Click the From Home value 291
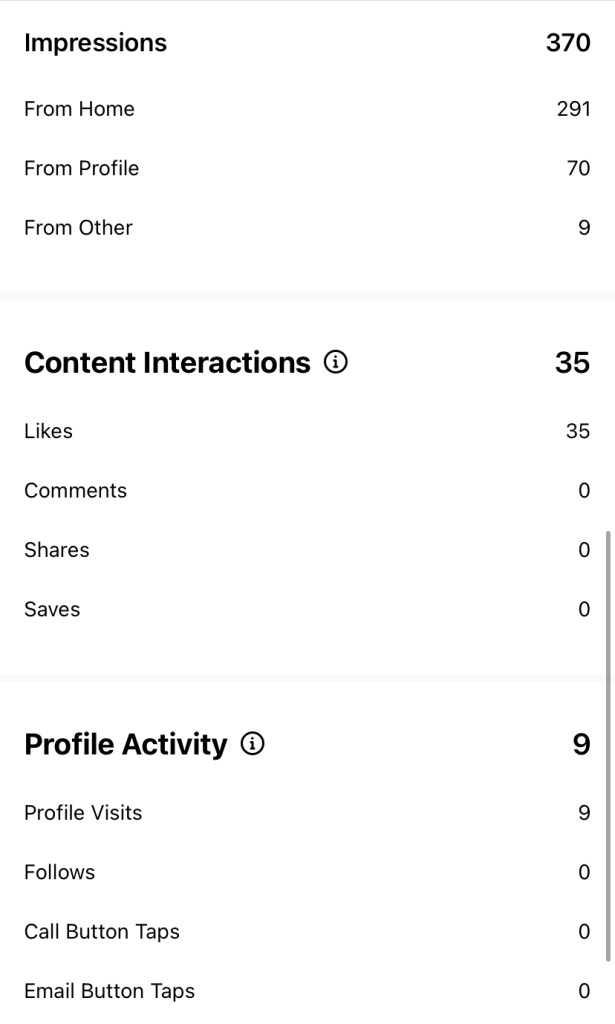 [x=573, y=109]
